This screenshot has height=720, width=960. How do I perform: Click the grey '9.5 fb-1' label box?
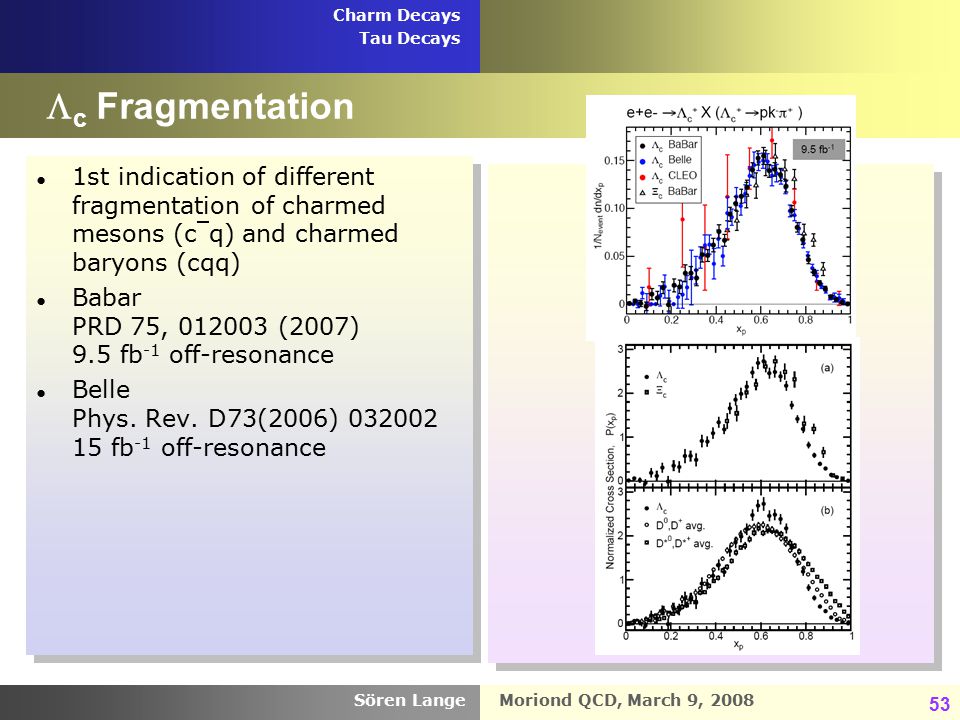pos(818,149)
